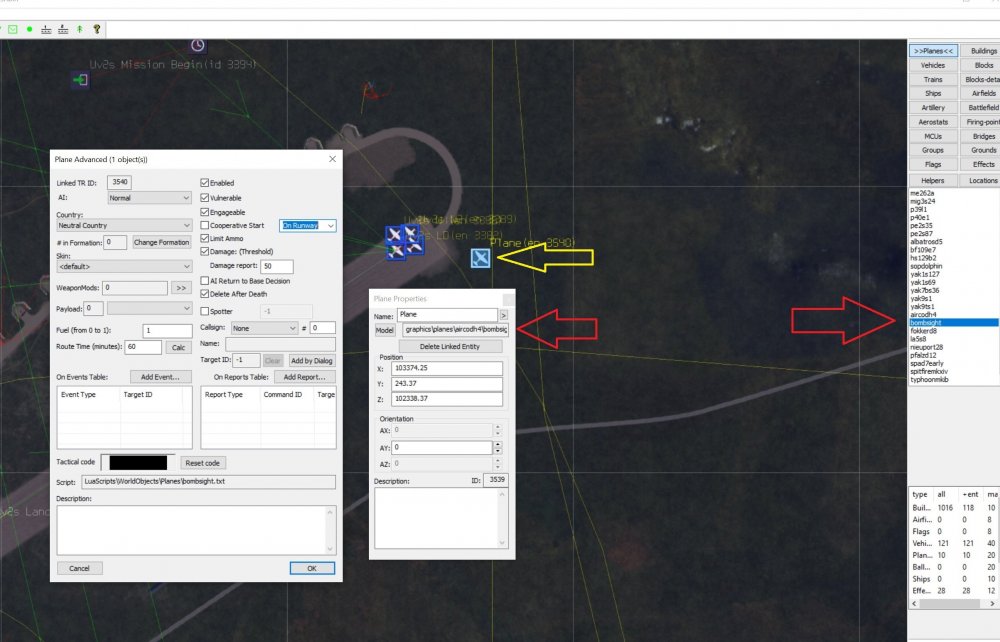The height and width of the screenshot is (642, 1000).
Task: Enable the Spotter checkbox
Action: tap(205, 311)
